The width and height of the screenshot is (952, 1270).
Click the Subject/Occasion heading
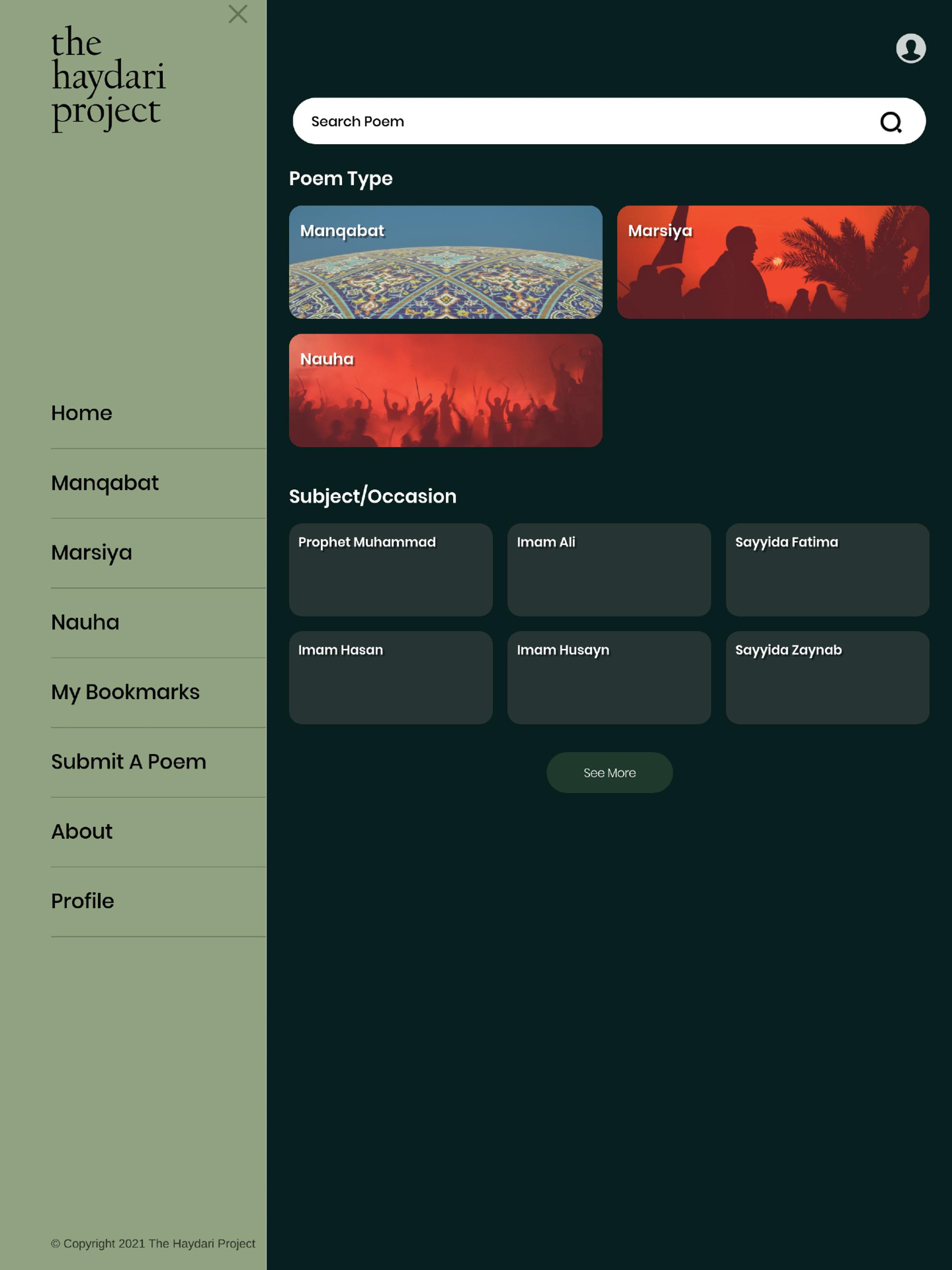pyautogui.click(x=373, y=496)
